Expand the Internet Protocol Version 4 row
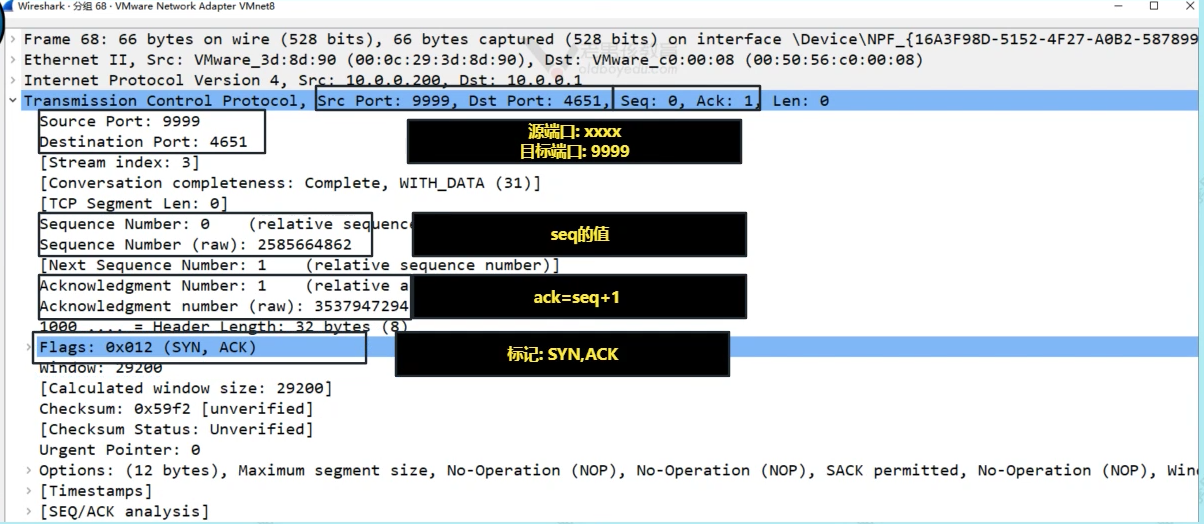Image resolution: width=1204 pixels, height=524 pixels. pyautogui.click(x=12, y=80)
